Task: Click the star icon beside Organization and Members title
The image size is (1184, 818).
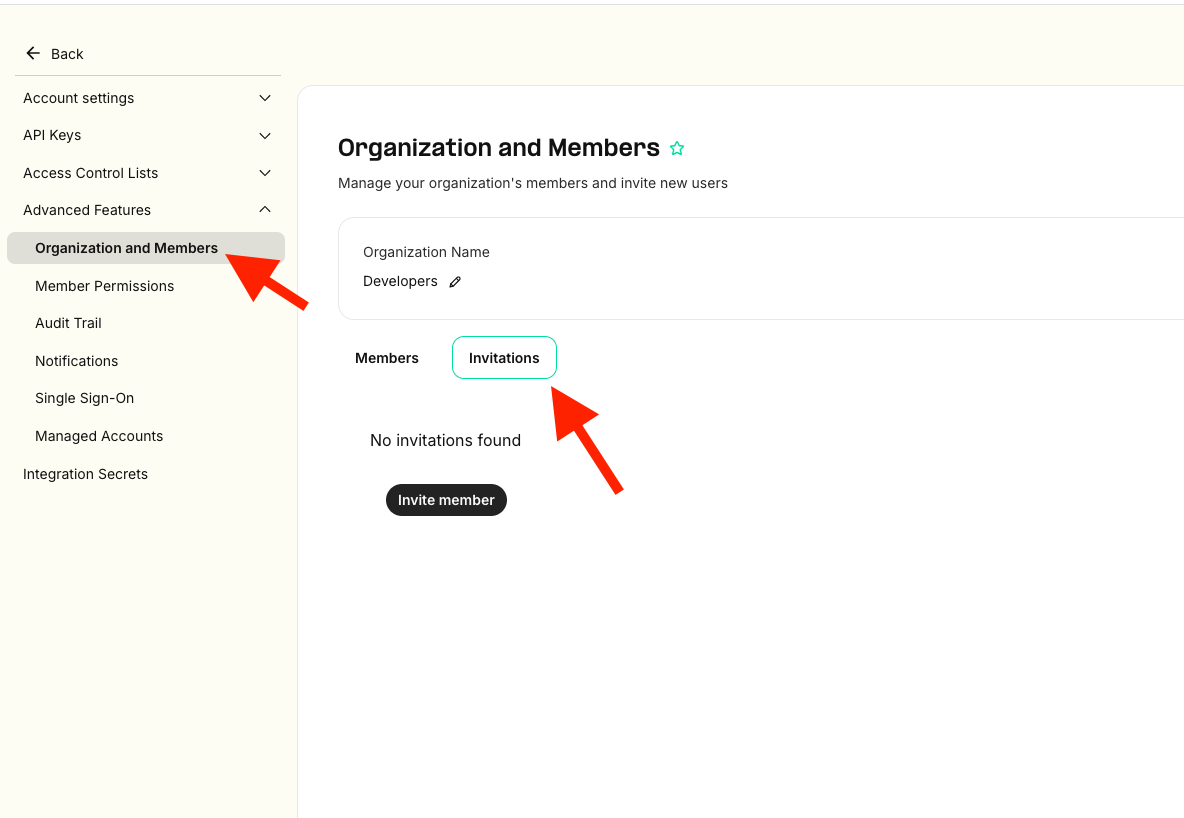Action: [677, 148]
